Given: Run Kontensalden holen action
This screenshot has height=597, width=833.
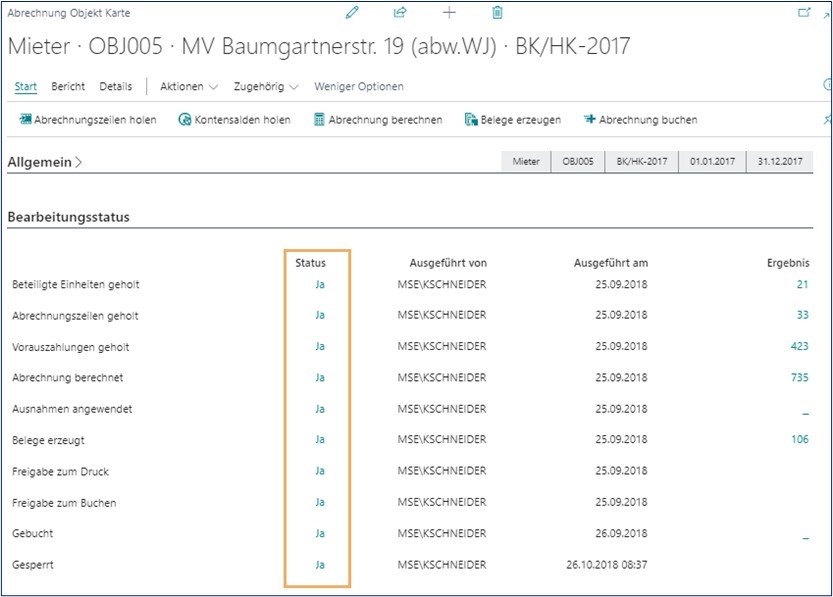Looking at the screenshot, I should (x=234, y=120).
